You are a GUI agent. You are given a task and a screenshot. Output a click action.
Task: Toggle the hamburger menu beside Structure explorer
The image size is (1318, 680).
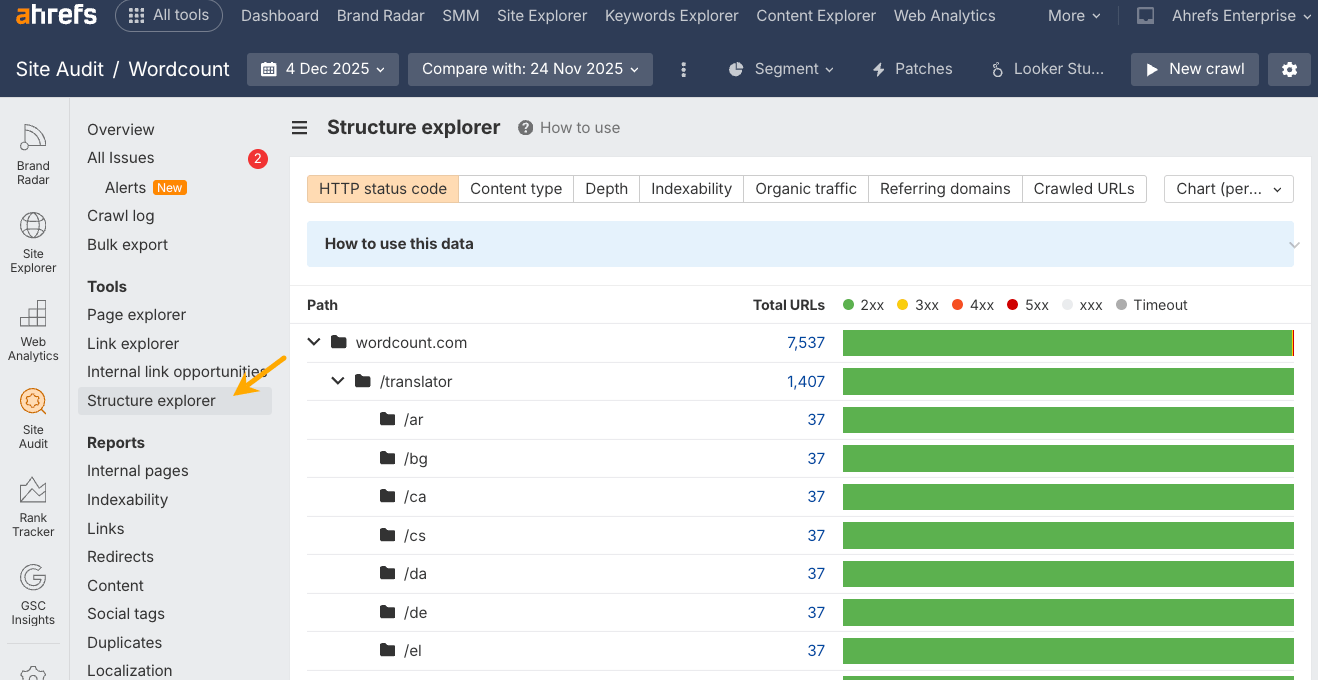pyautogui.click(x=299, y=128)
